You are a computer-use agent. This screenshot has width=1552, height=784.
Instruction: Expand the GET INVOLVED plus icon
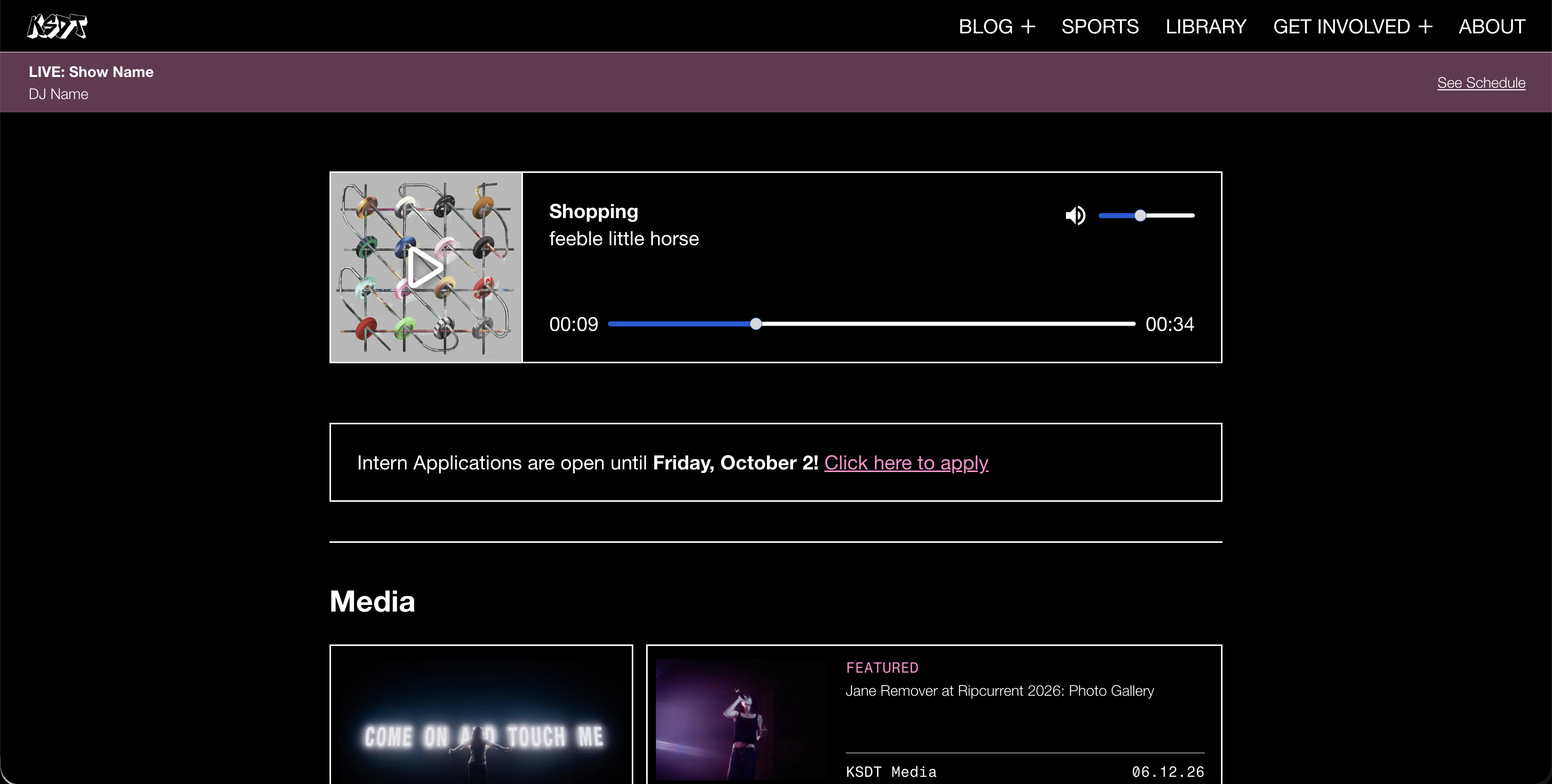tap(1425, 27)
